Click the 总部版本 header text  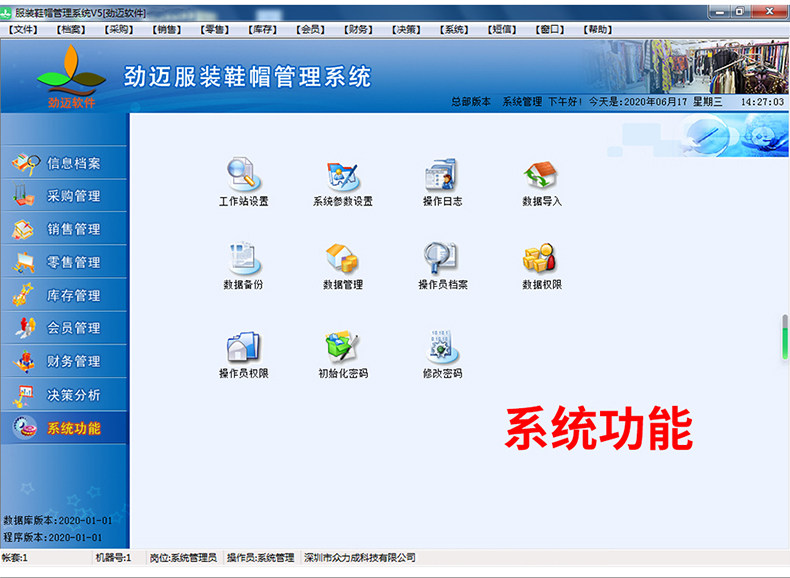[471, 102]
